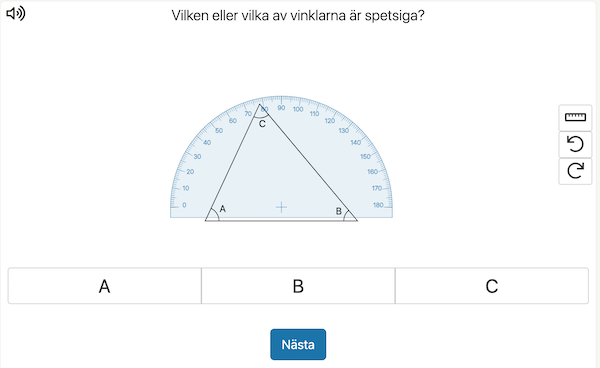
Task: Click the question text about spetsiga vinklar
Action: [x=298, y=16]
